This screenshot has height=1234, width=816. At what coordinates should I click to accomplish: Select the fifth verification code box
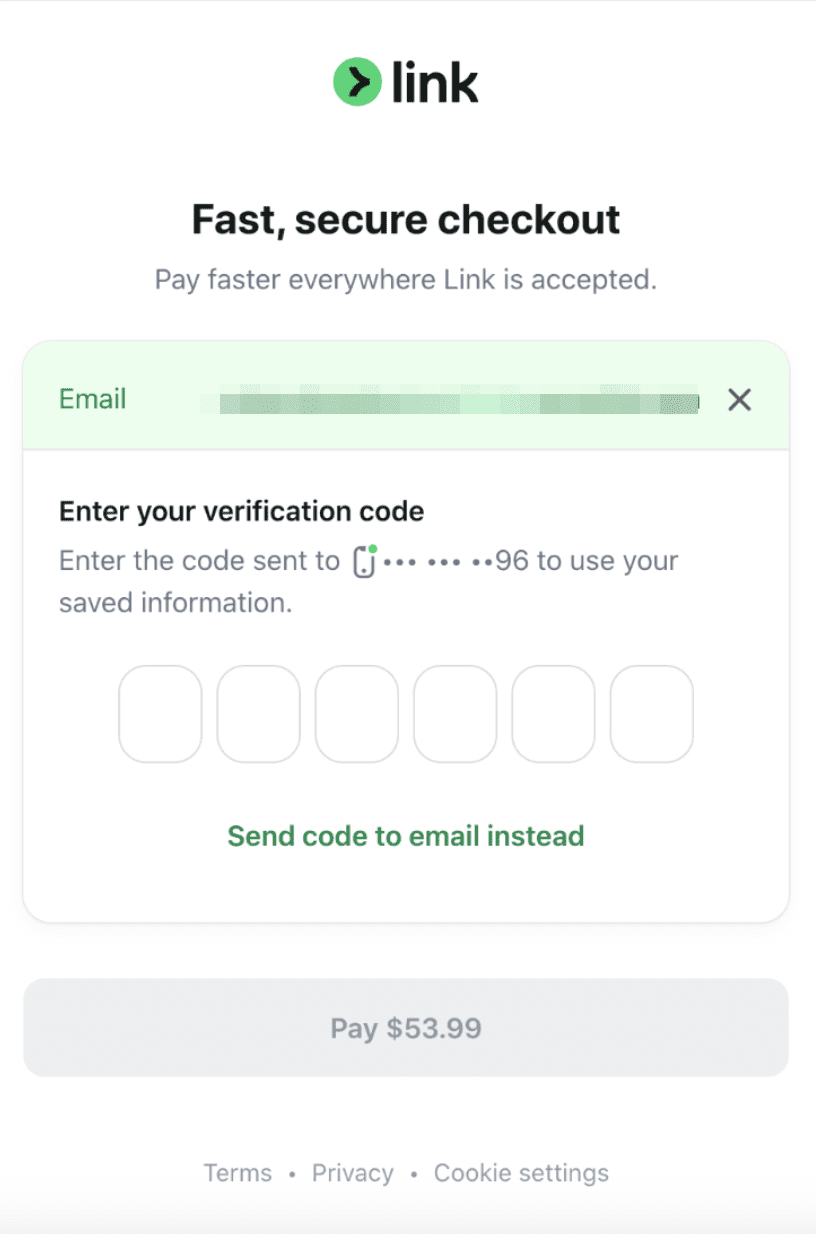(553, 714)
